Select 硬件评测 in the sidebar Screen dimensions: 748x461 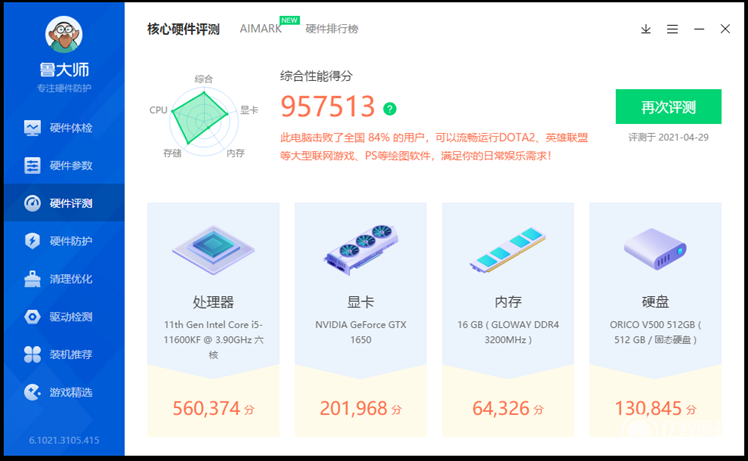point(64,203)
